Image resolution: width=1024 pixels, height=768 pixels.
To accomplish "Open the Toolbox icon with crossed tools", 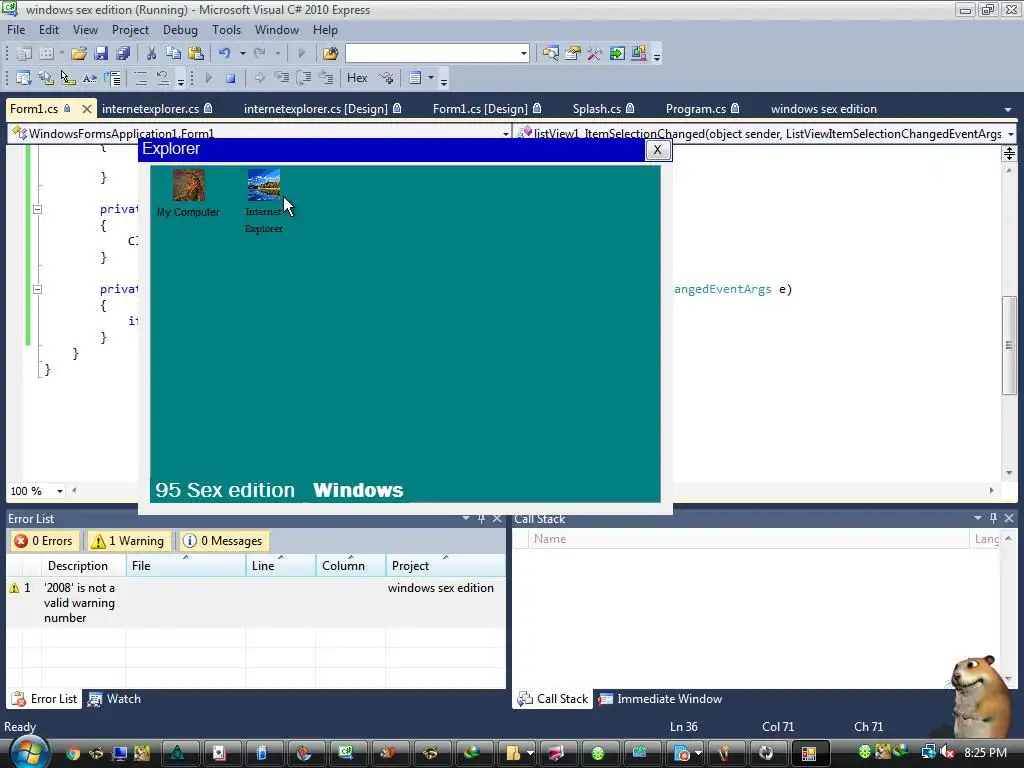I will tap(594, 54).
